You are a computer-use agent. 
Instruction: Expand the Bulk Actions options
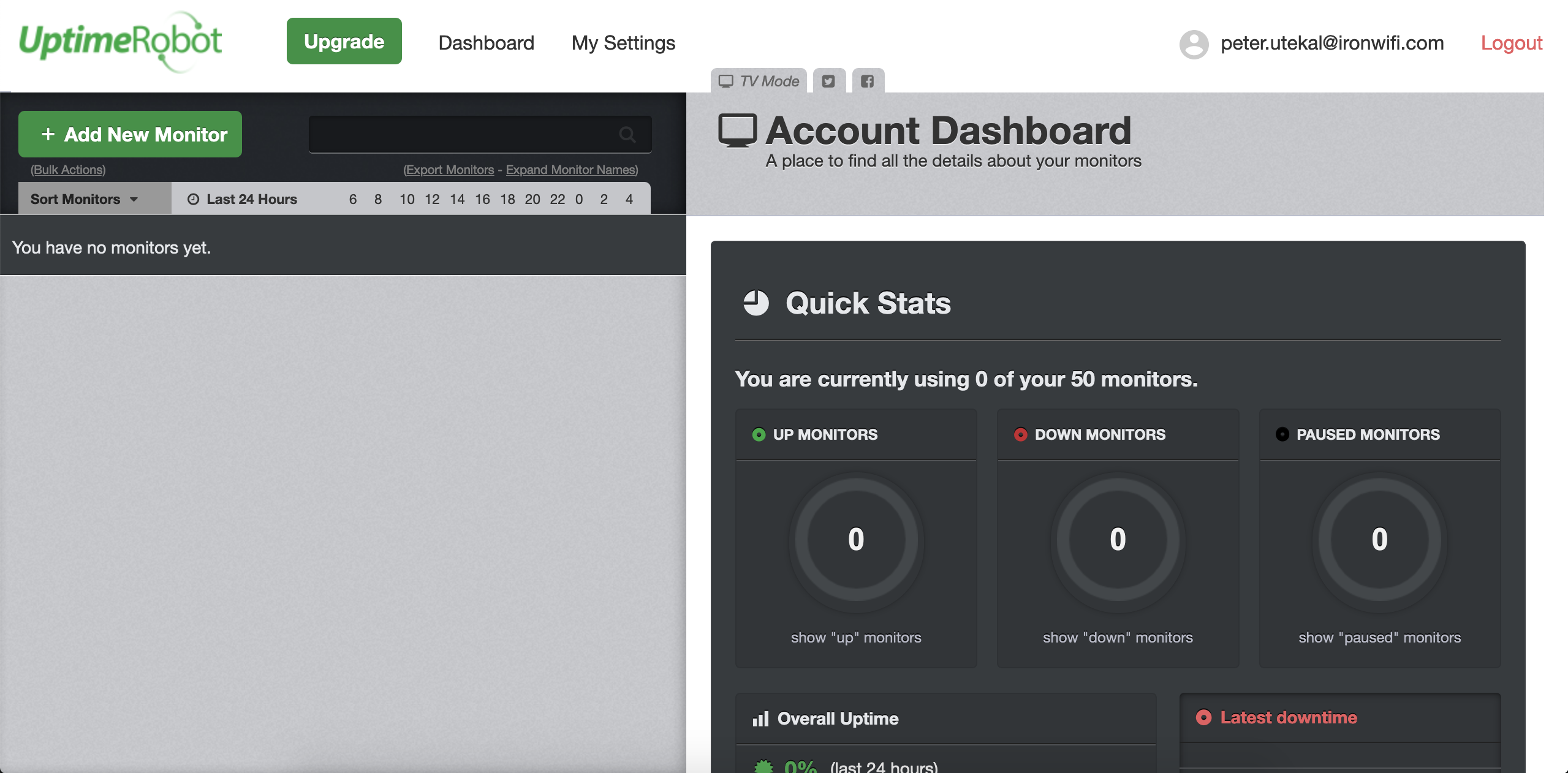click(x=67, y=170)
